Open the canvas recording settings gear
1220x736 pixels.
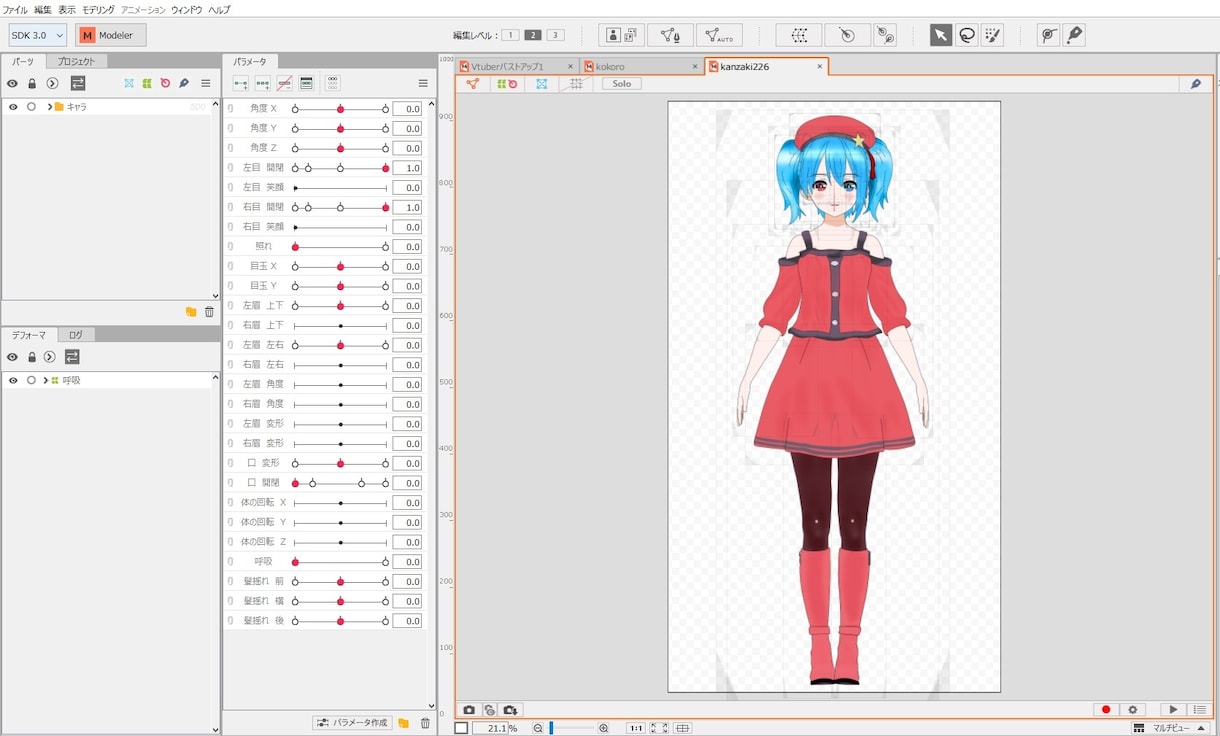click(x=1133, y=710)
